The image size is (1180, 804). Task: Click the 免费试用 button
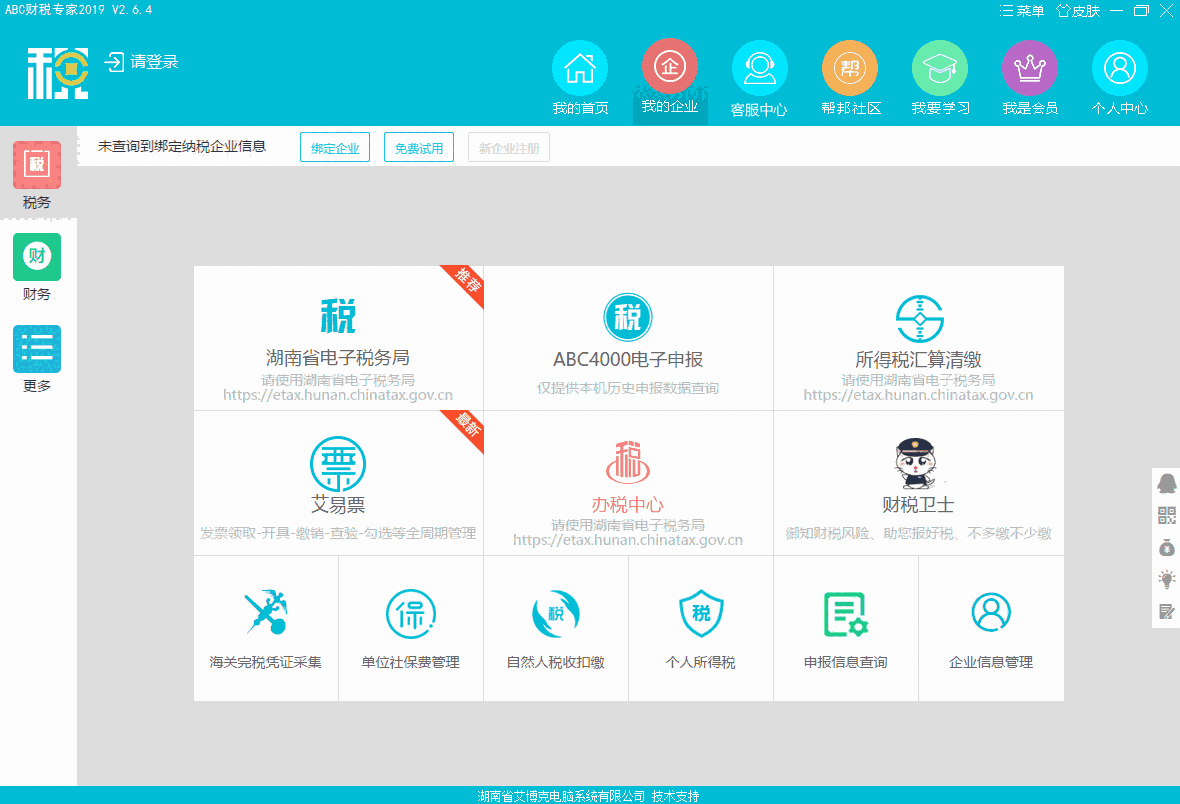(x=418, y=148)
